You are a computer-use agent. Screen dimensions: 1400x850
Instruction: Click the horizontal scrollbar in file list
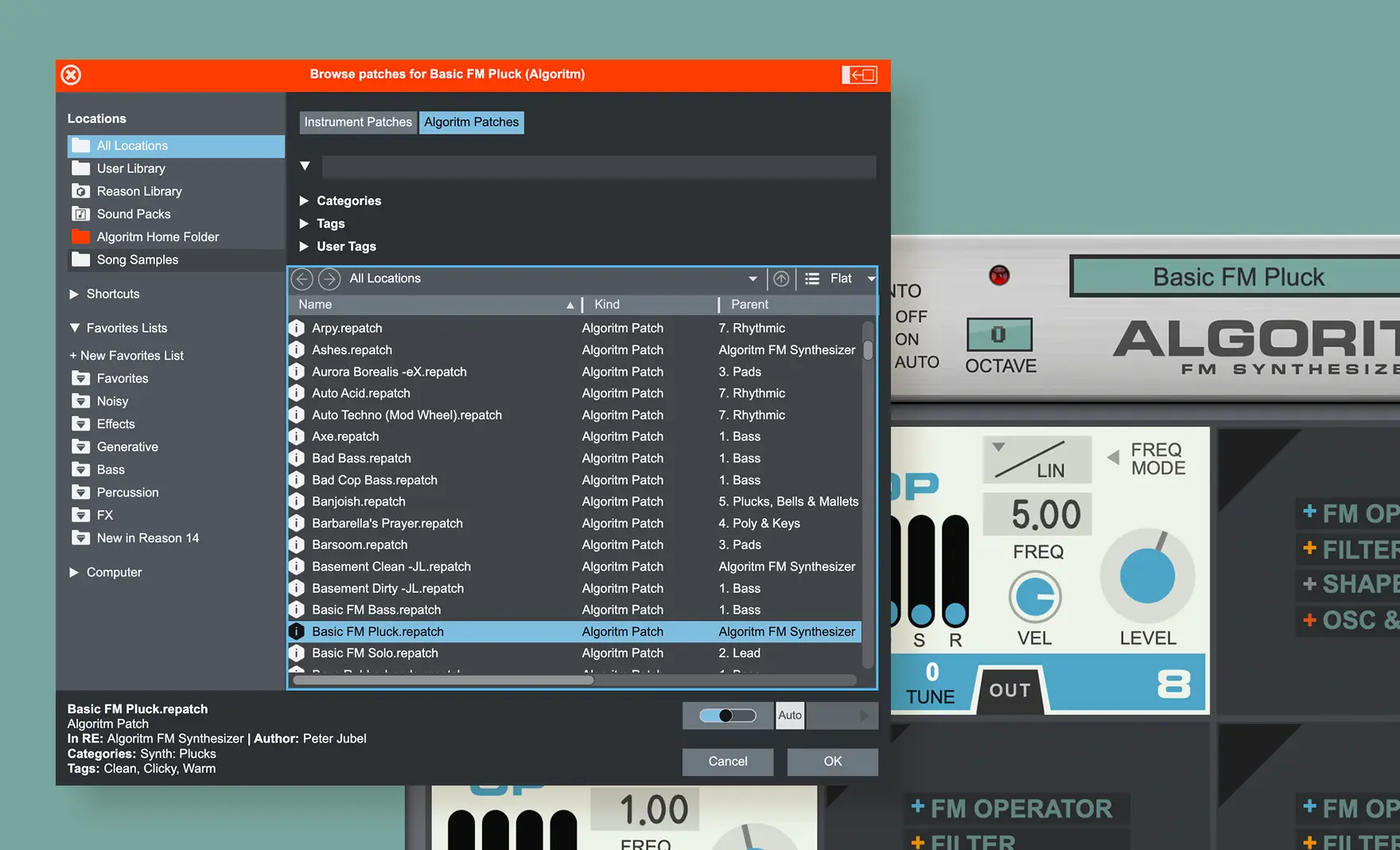coord(445,680)
